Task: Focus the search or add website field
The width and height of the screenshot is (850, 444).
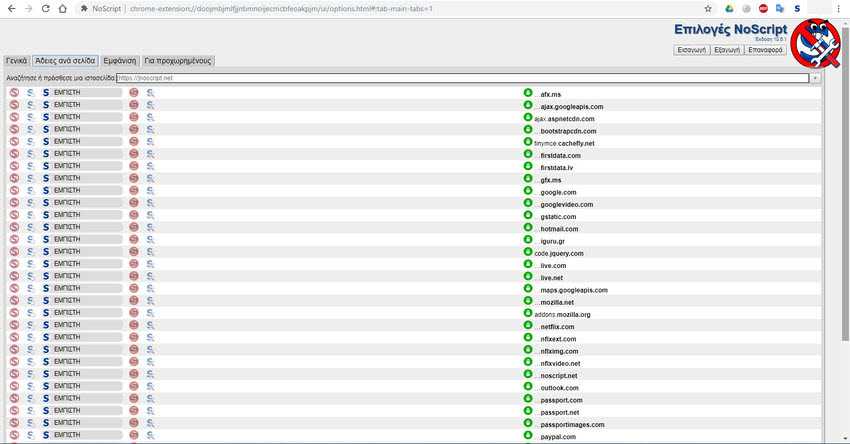Action: click(462, 78)
